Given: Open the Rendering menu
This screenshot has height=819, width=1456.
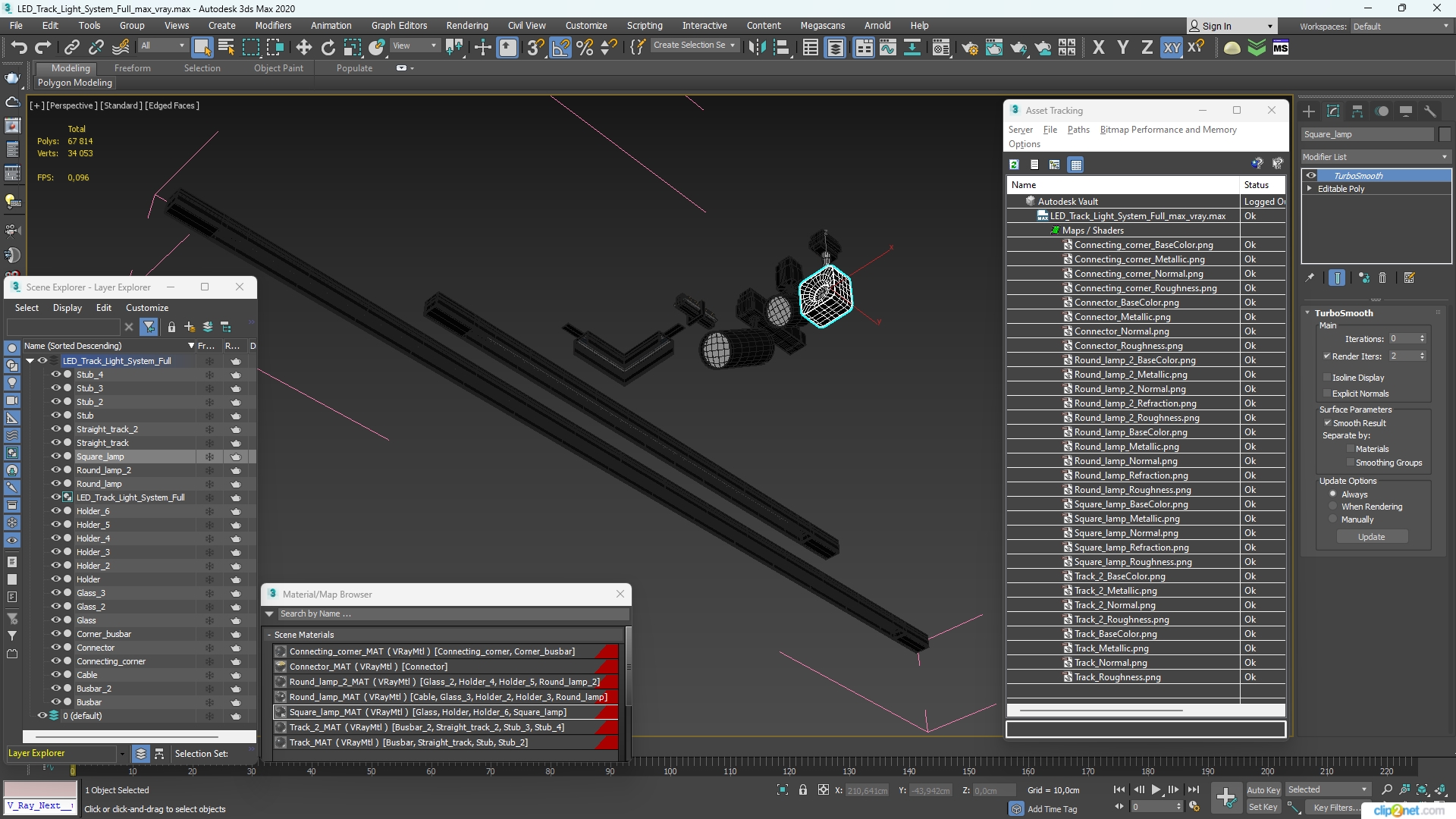Looking at the screenshot, I should pos(466,26).
